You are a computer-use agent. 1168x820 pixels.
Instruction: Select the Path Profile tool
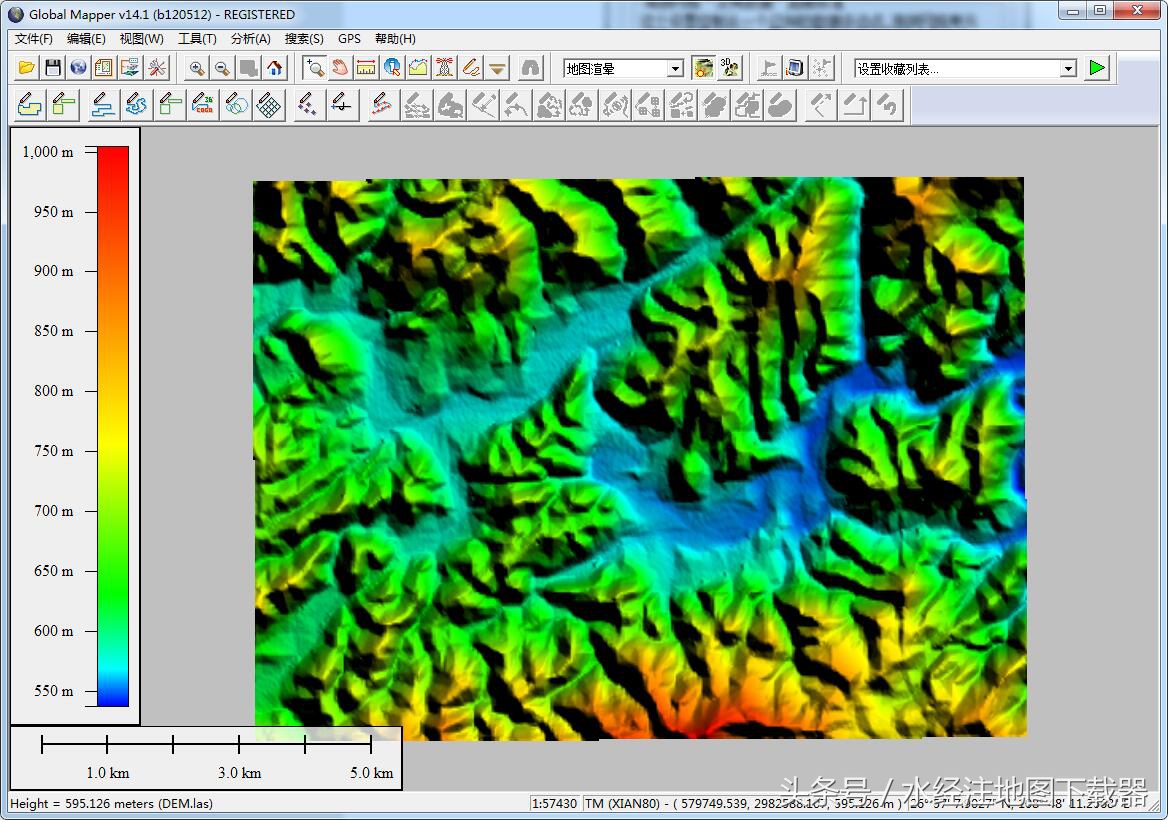click(x=418, y=68)
